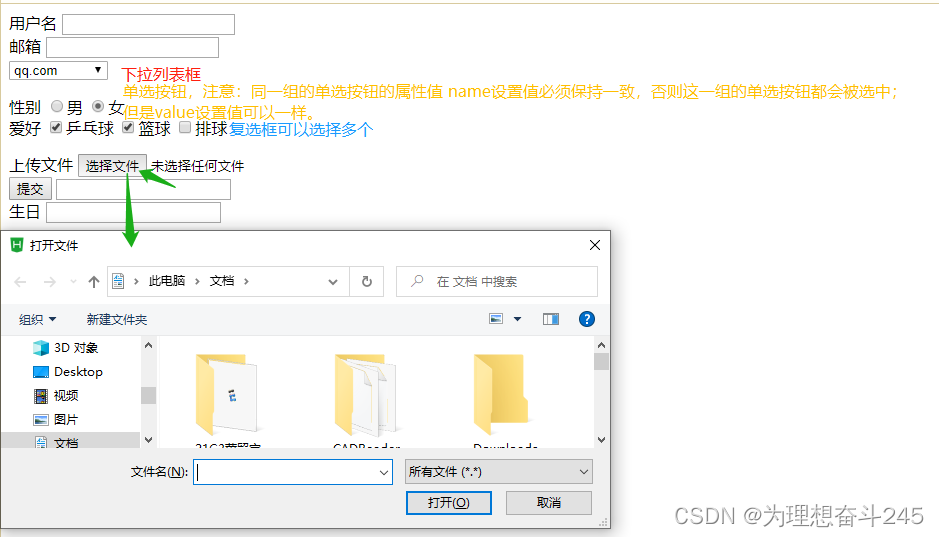Select the 女 radio button
The height and width of the screenshot is (537, 939).
point(98,106)
